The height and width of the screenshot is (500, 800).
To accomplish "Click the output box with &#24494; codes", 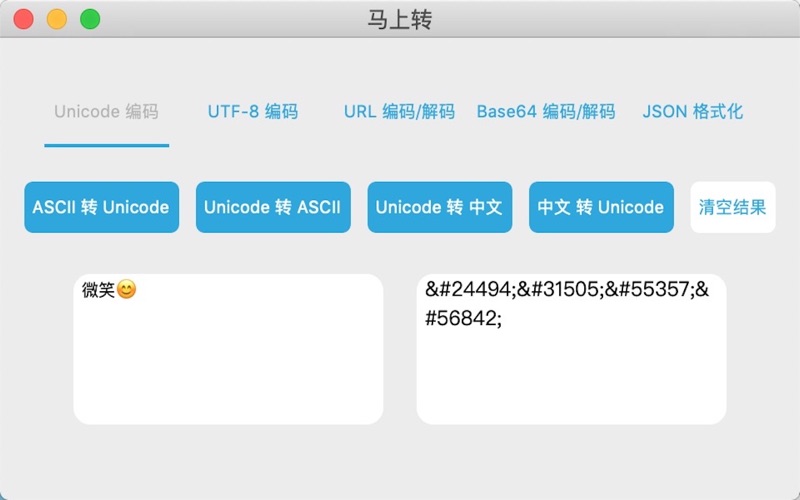I will tap(571, 349).
